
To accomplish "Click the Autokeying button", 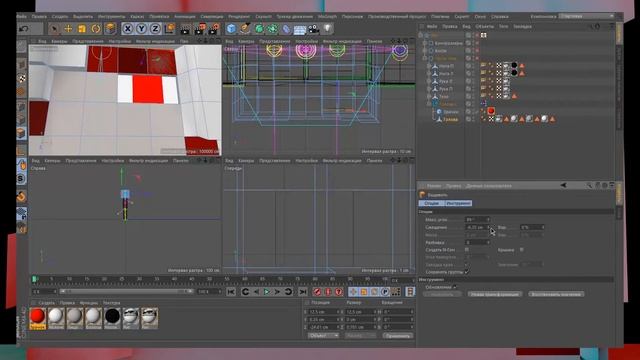I will (x=328, y=291).
